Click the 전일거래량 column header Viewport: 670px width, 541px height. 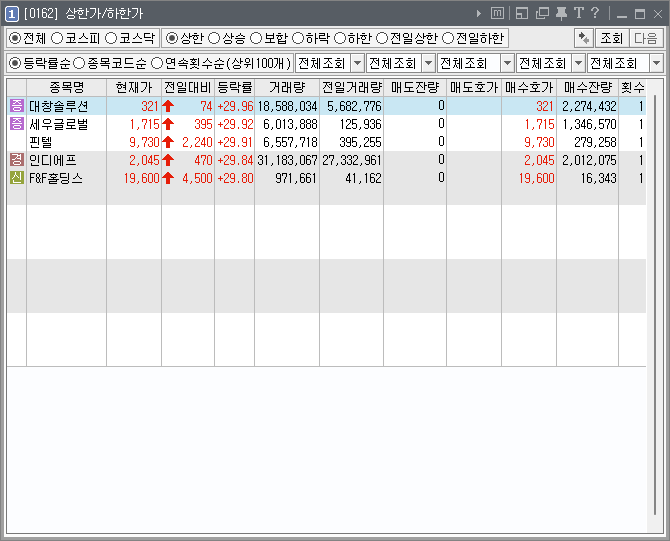click(351, 88)
